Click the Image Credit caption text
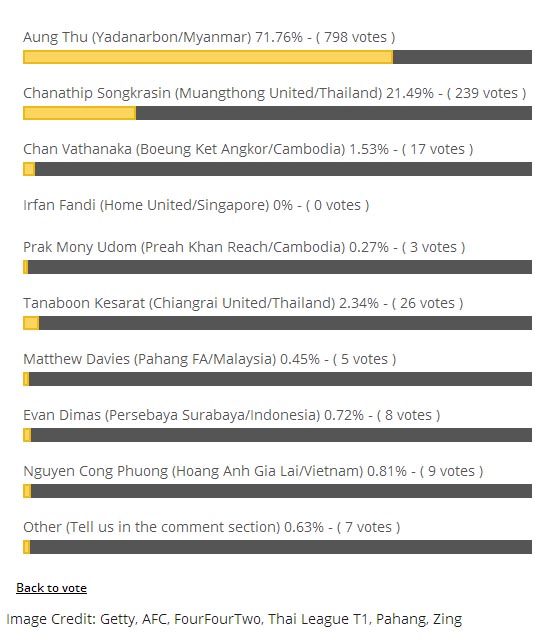Viewport: 548px width, 639px height. [234, 619]
